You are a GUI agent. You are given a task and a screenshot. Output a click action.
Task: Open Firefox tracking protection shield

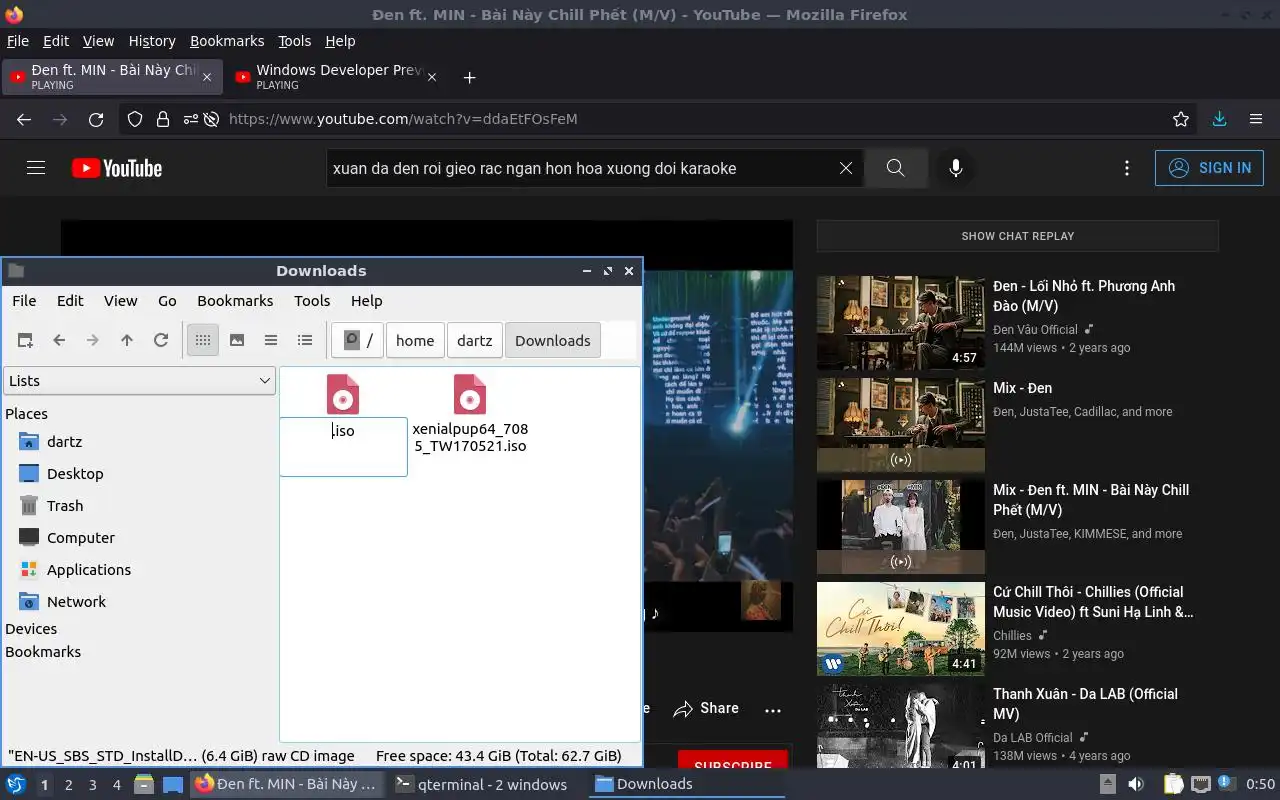(135, 119)
